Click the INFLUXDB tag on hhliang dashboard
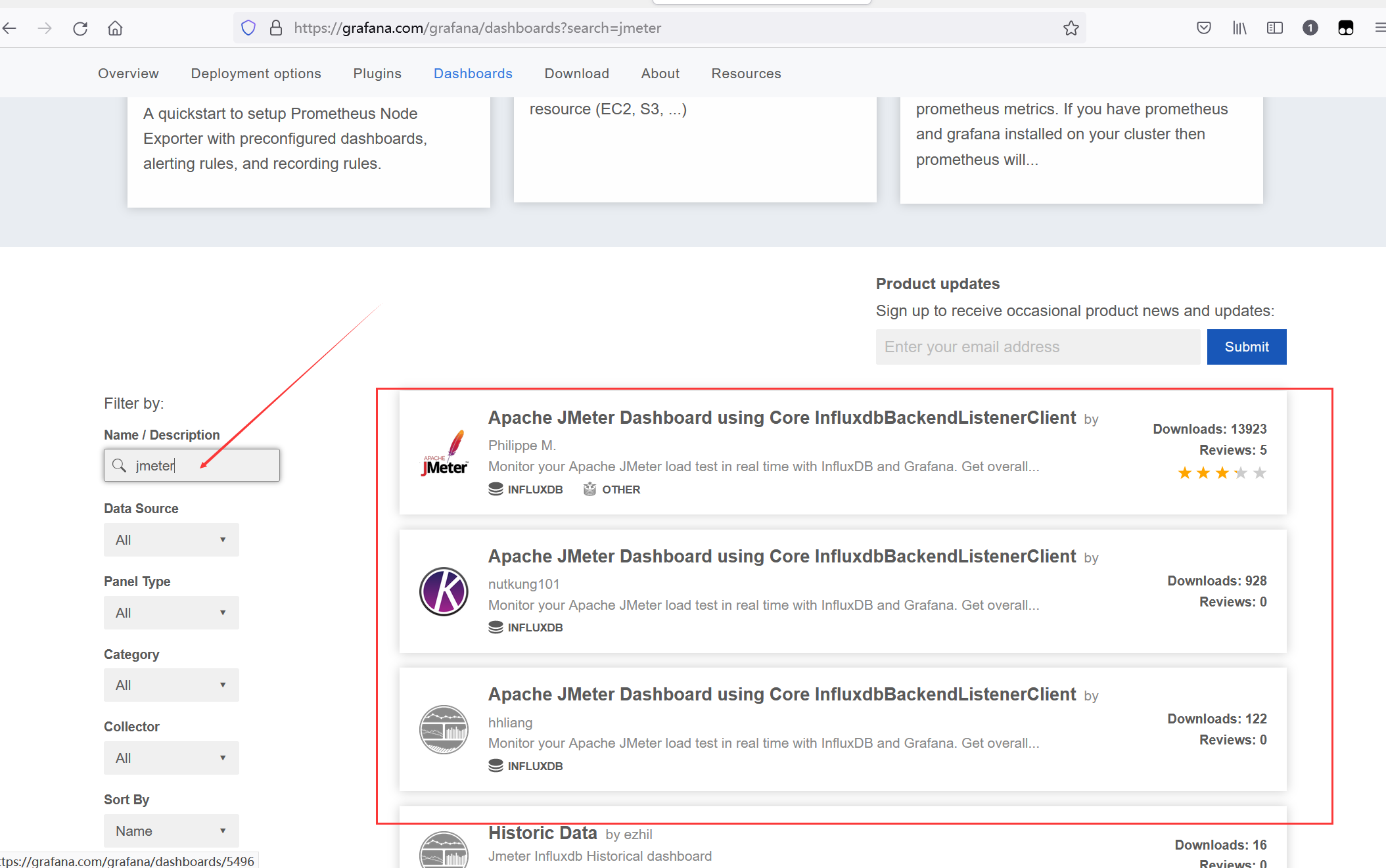The image size is (1386, 868). pyautogui.click(x=526, y=766)
